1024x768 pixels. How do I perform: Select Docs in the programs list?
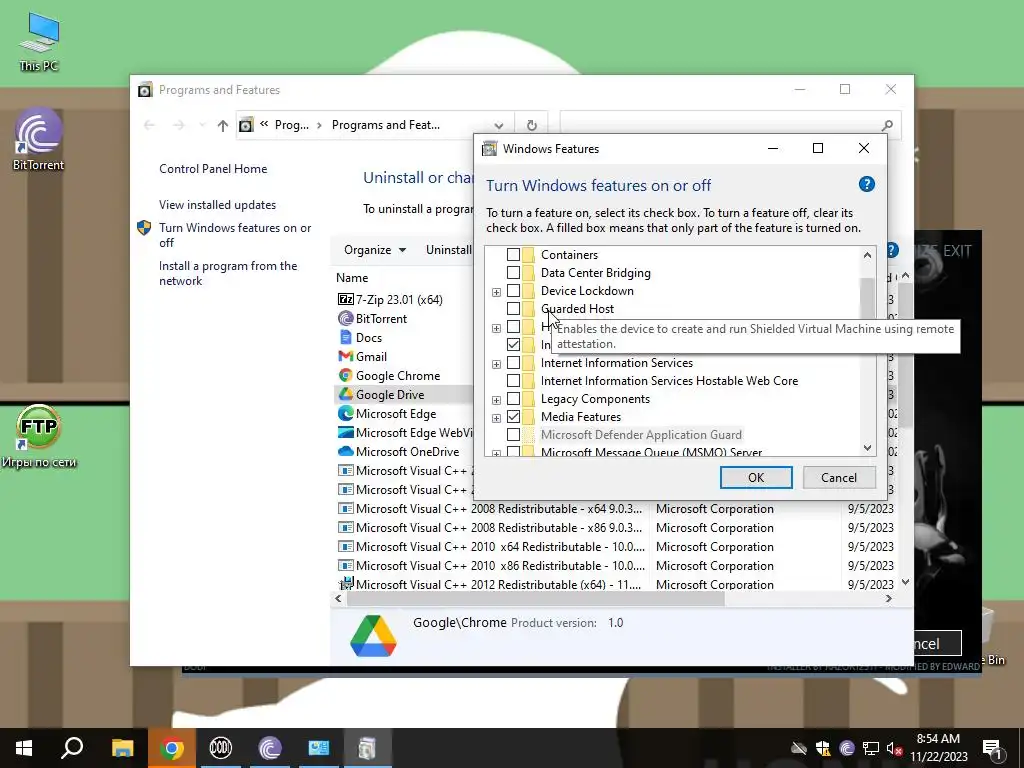[368, 338]
